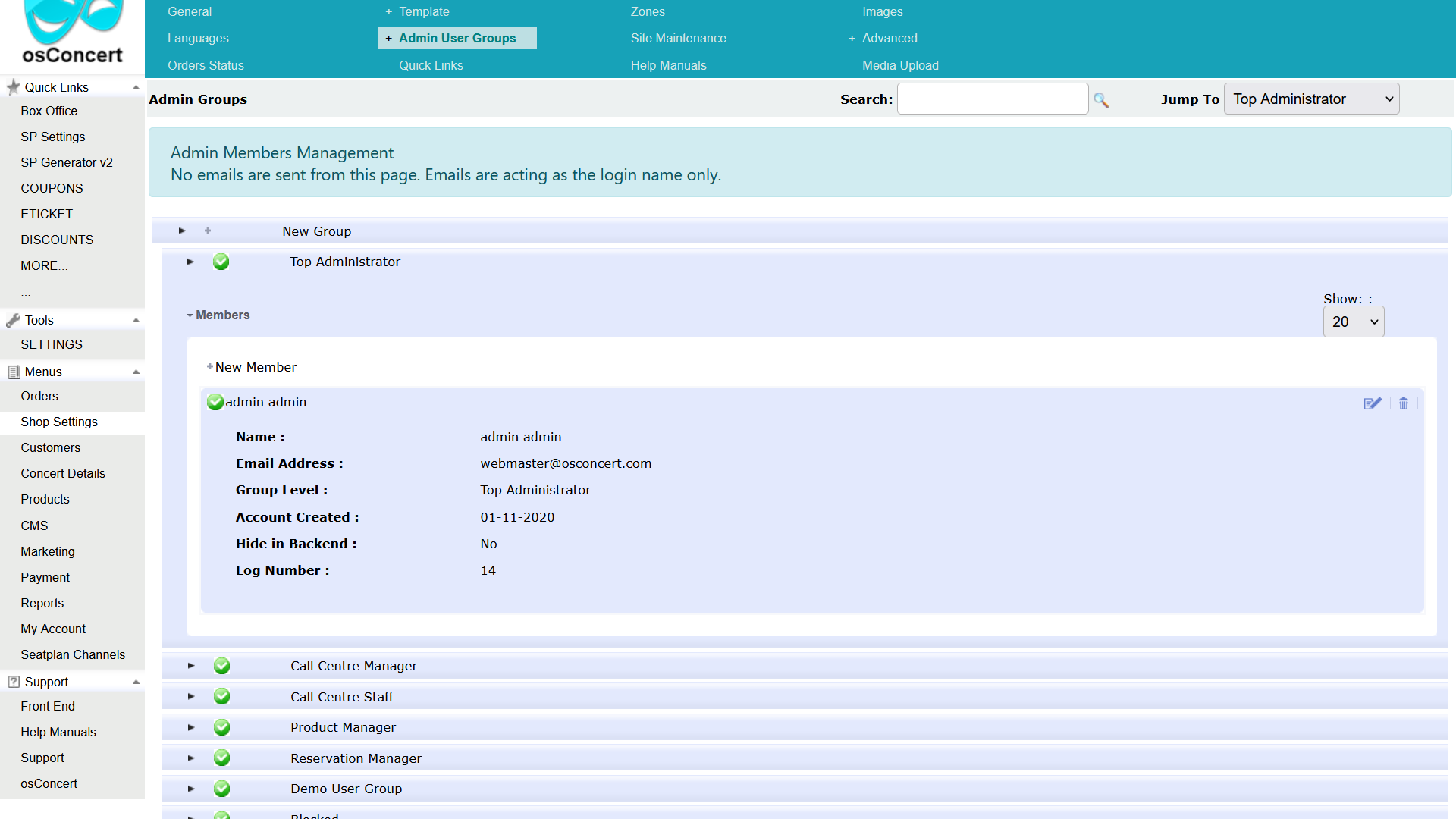
Task: Toggle Reservation Manager status checkmark
Action: point(221,758)
